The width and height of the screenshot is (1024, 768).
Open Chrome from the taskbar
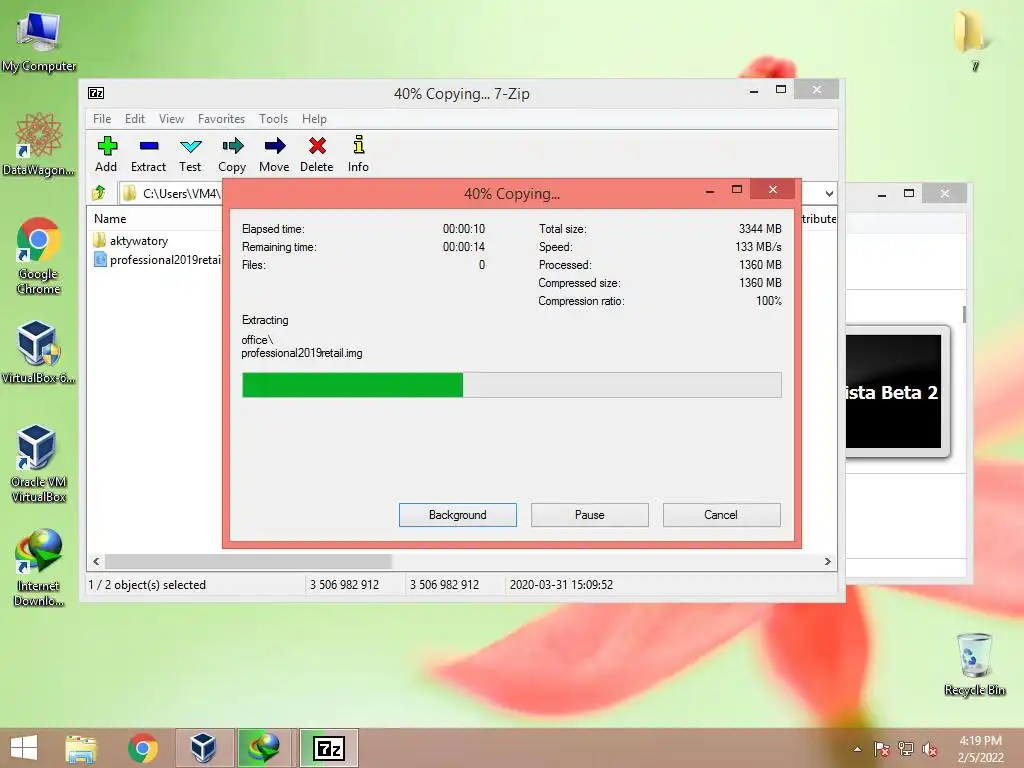click(x=142, y=748)
